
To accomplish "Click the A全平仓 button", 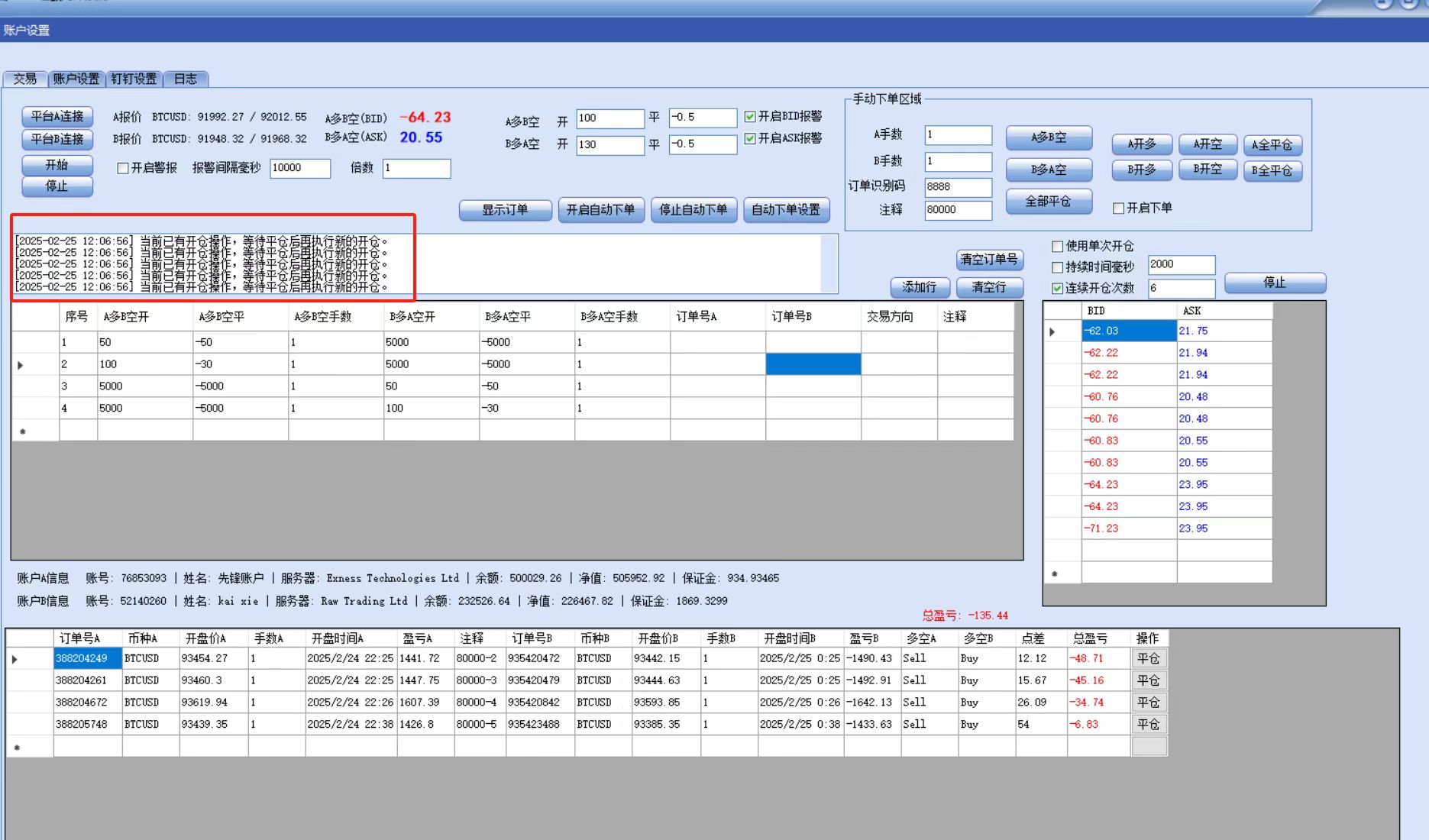I will coord(1272,145).
